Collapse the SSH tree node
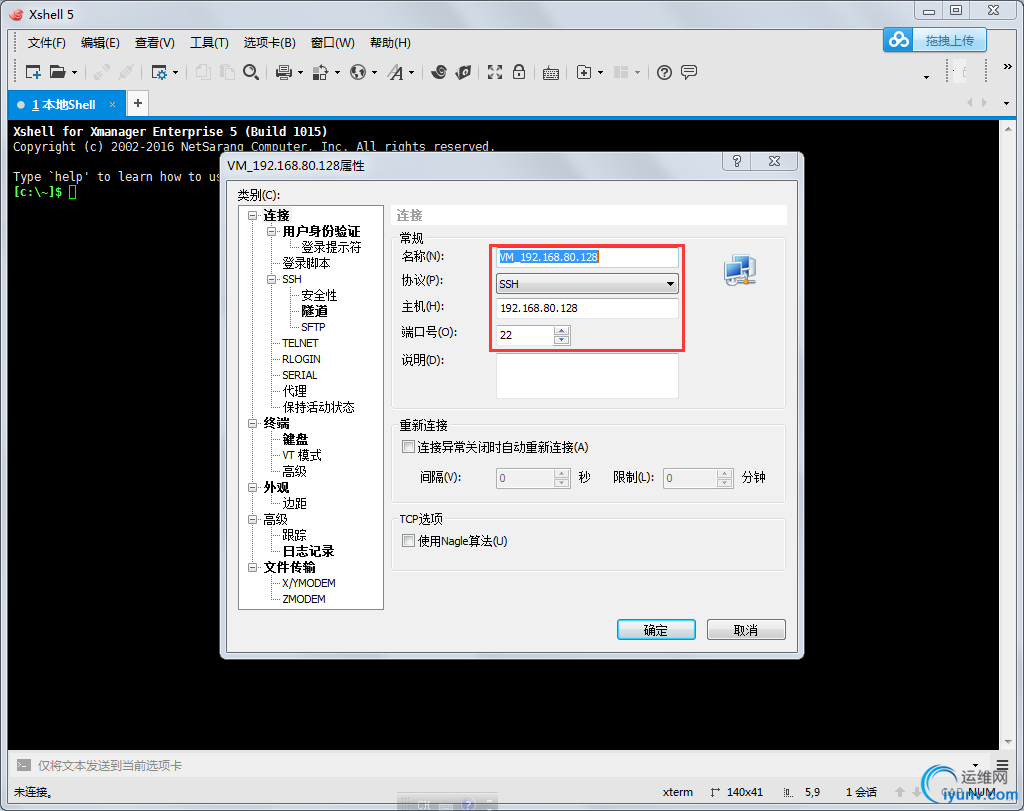The height and width of the screenshot is (811, 1024). click(x=271, y=279)
